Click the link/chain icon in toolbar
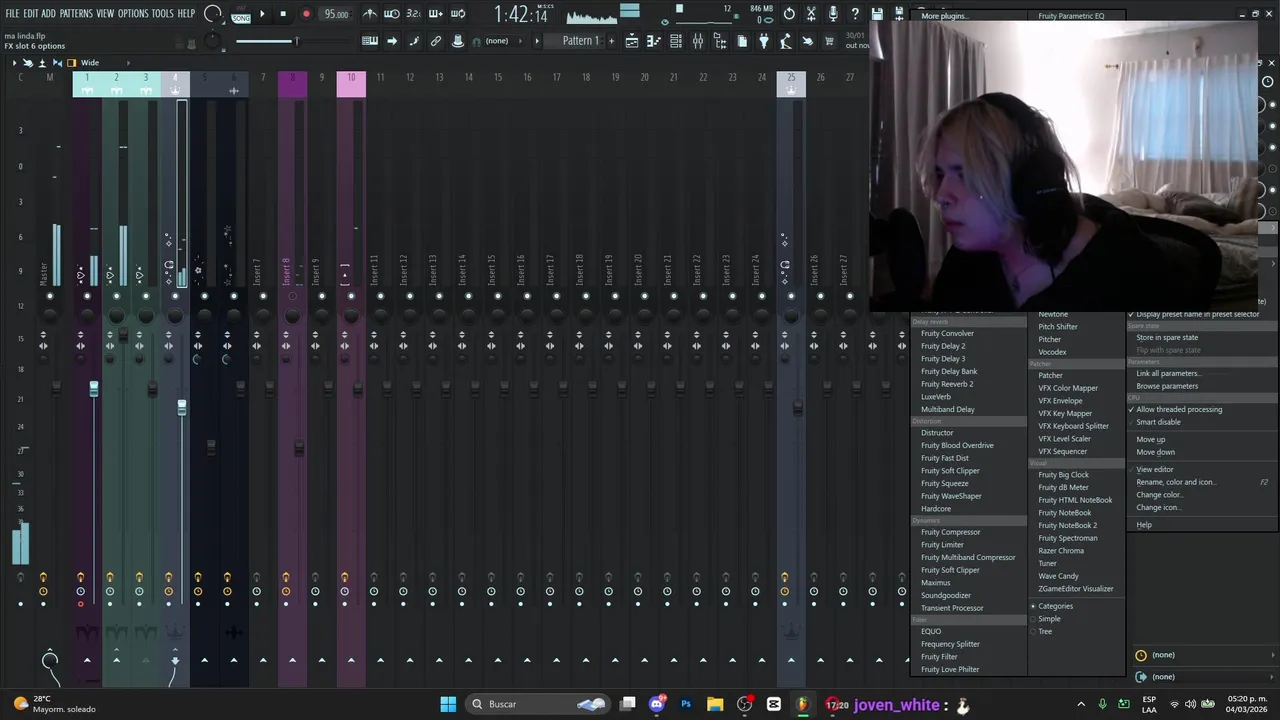Screen dimensions: 1280x720 [436, 41]
